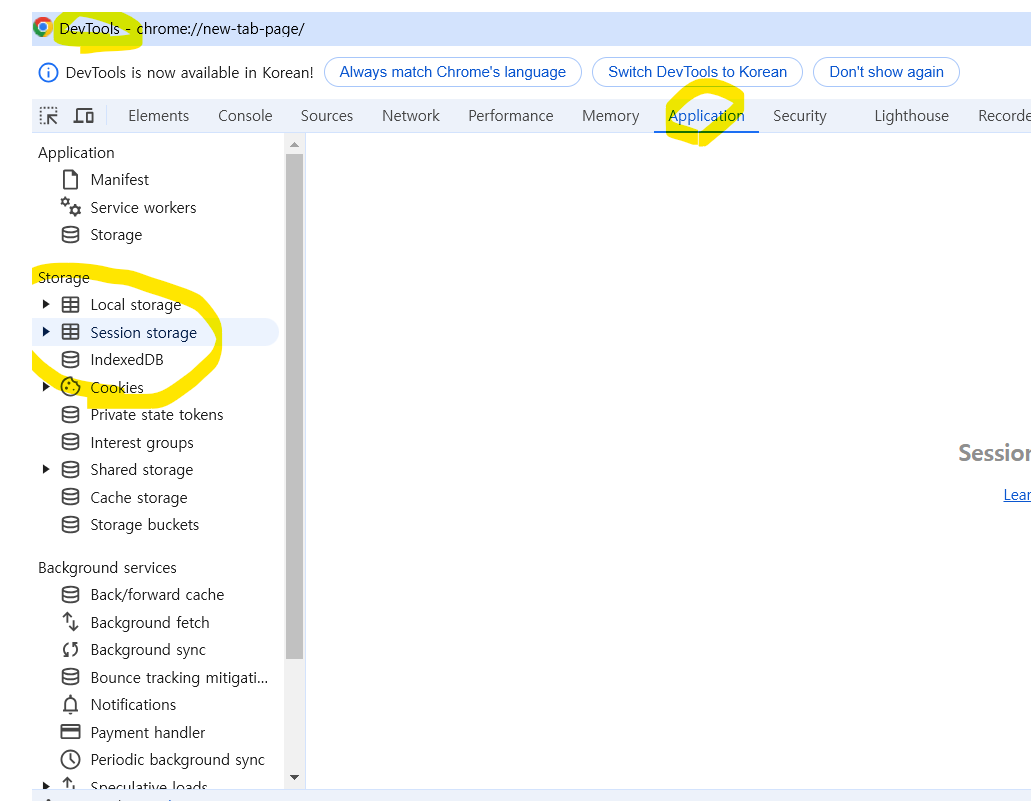Viewport: 1031px width, 801px height.
Task: Switch to the Memory tab
Action: [610, 116]
